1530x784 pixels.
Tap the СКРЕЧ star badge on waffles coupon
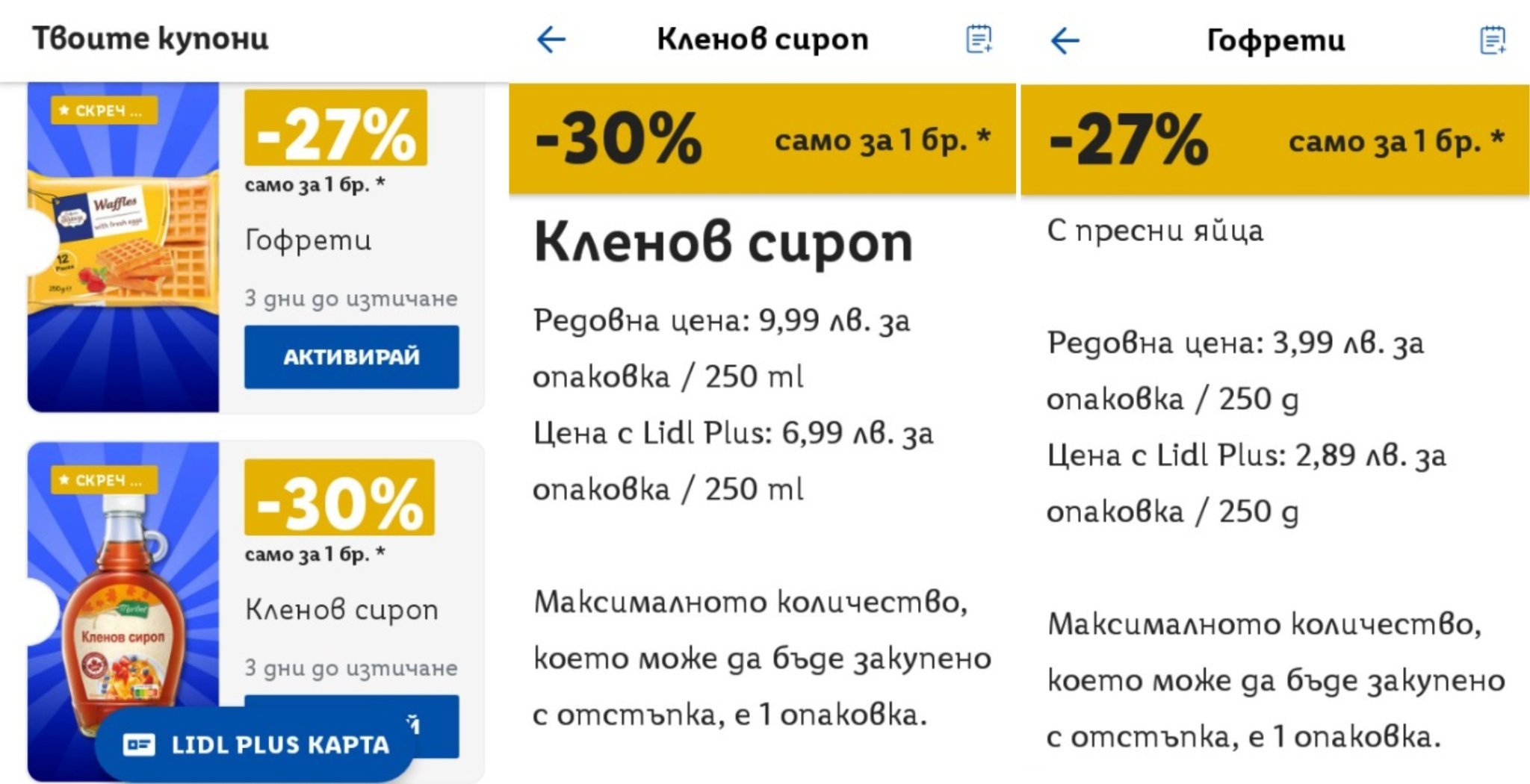tap(104, 111)
